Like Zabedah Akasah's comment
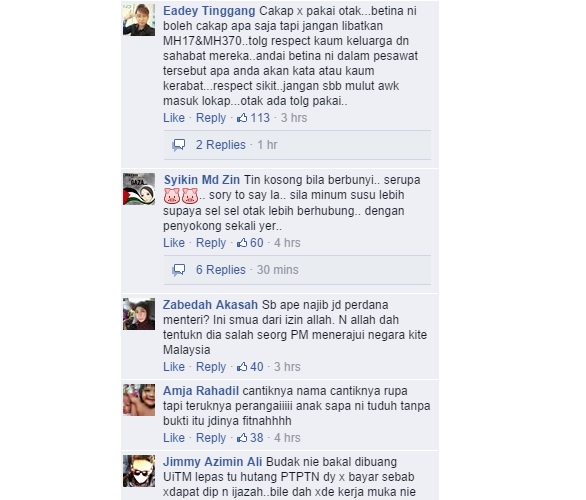This screenshot has height=500, width=586. pos(174,367)
